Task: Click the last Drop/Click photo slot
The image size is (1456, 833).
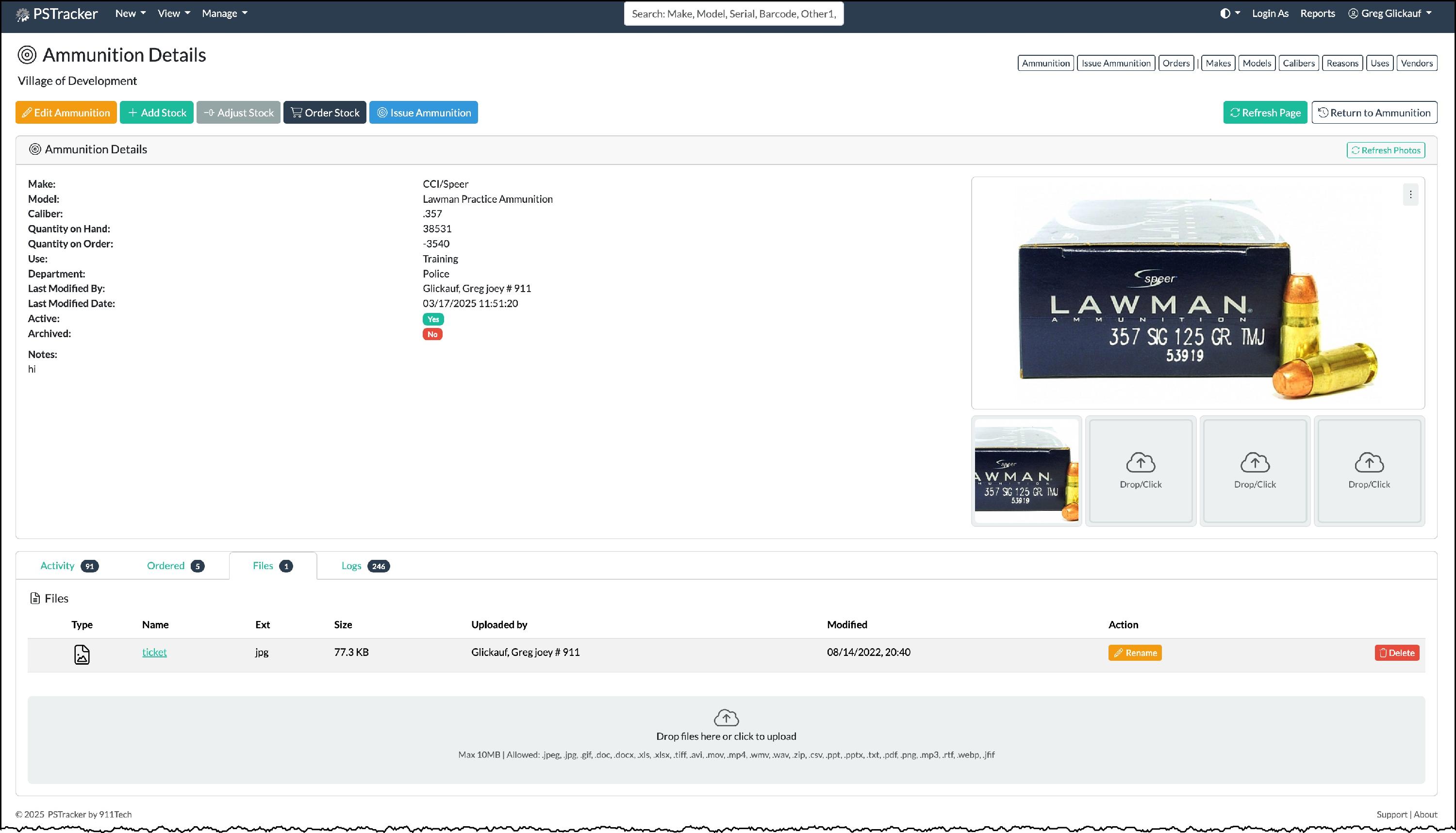Action: pos(1369,470)
